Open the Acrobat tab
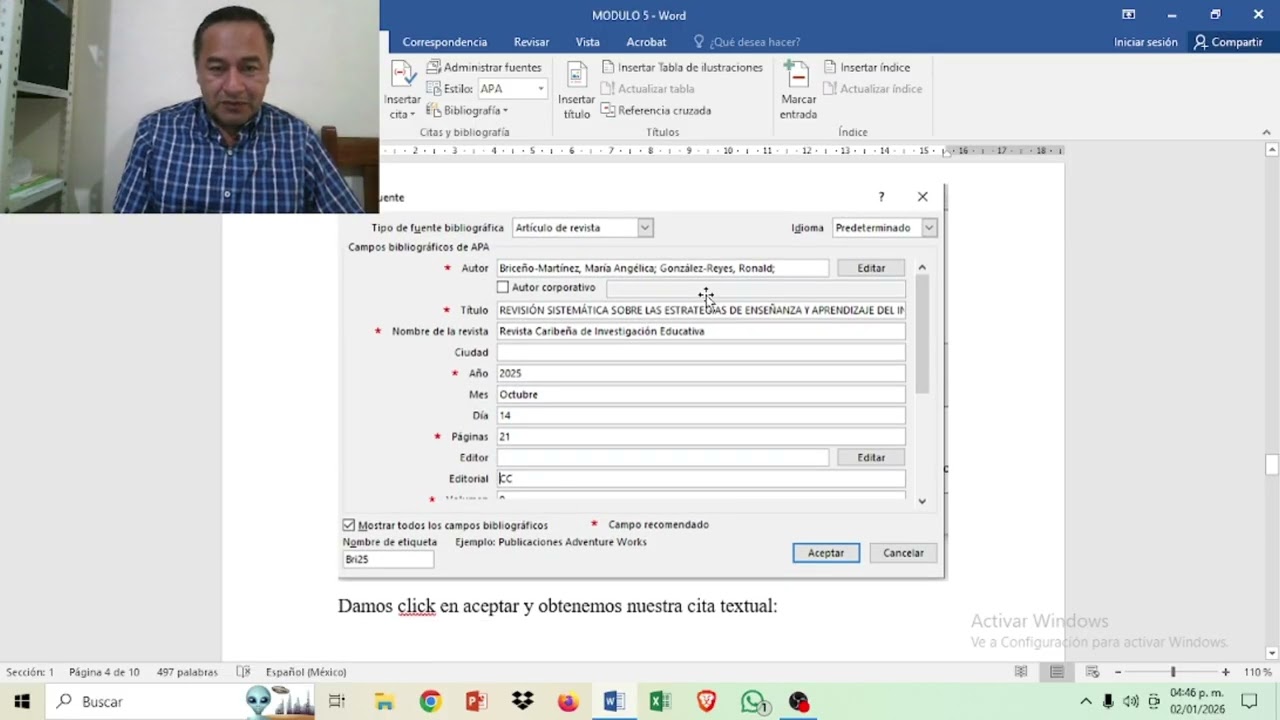 tap(646, 42)
